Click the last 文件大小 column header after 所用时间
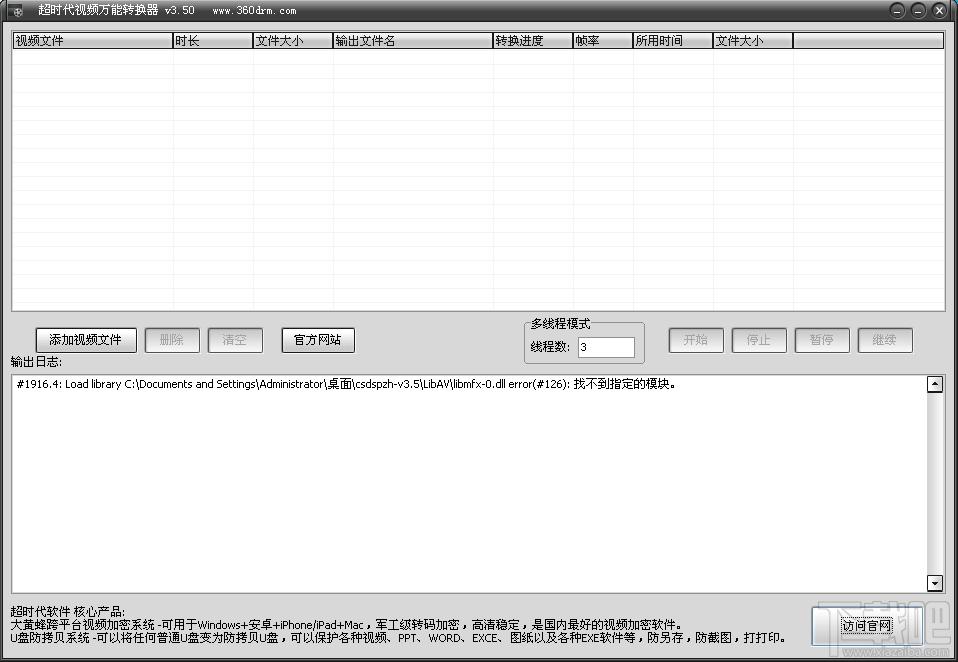The height and width of the screenshot is (662, 958). pos(753,41)
